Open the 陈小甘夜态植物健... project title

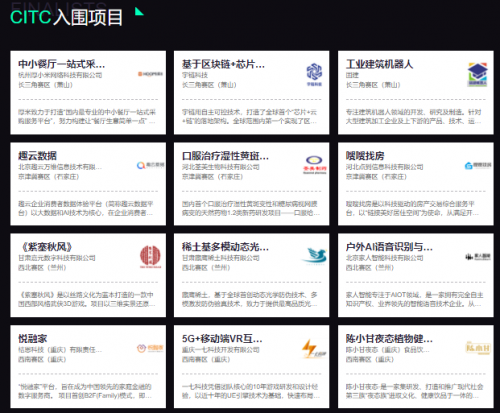389,339
